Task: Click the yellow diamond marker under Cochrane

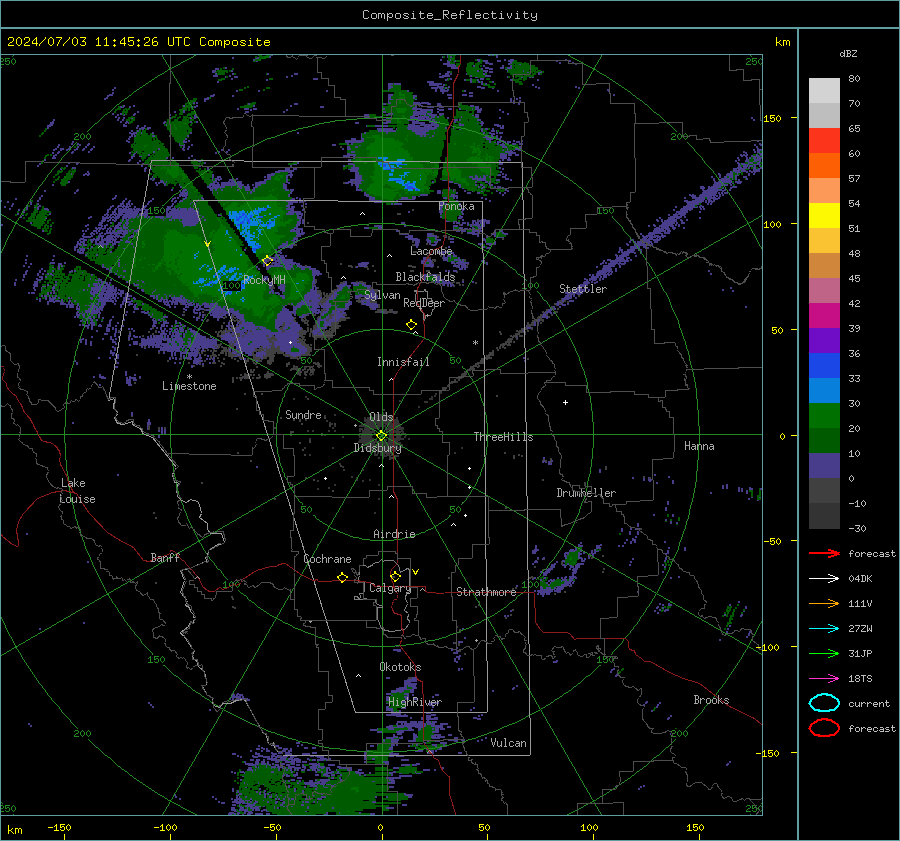Action: click(x=342, y=577)
